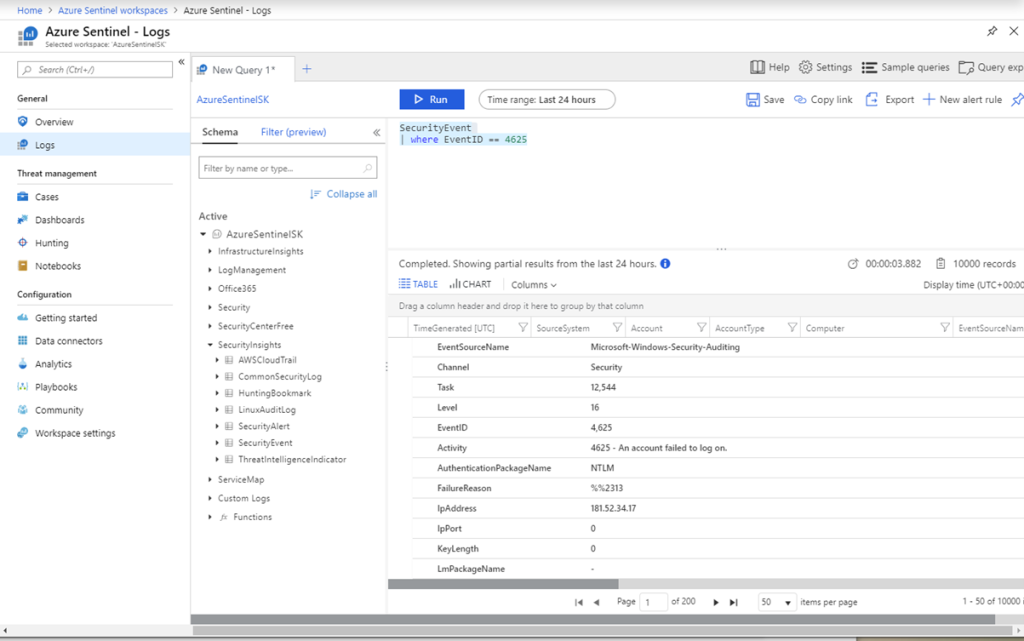Open query Settings
1024x641 pixels.
(825, 67)
